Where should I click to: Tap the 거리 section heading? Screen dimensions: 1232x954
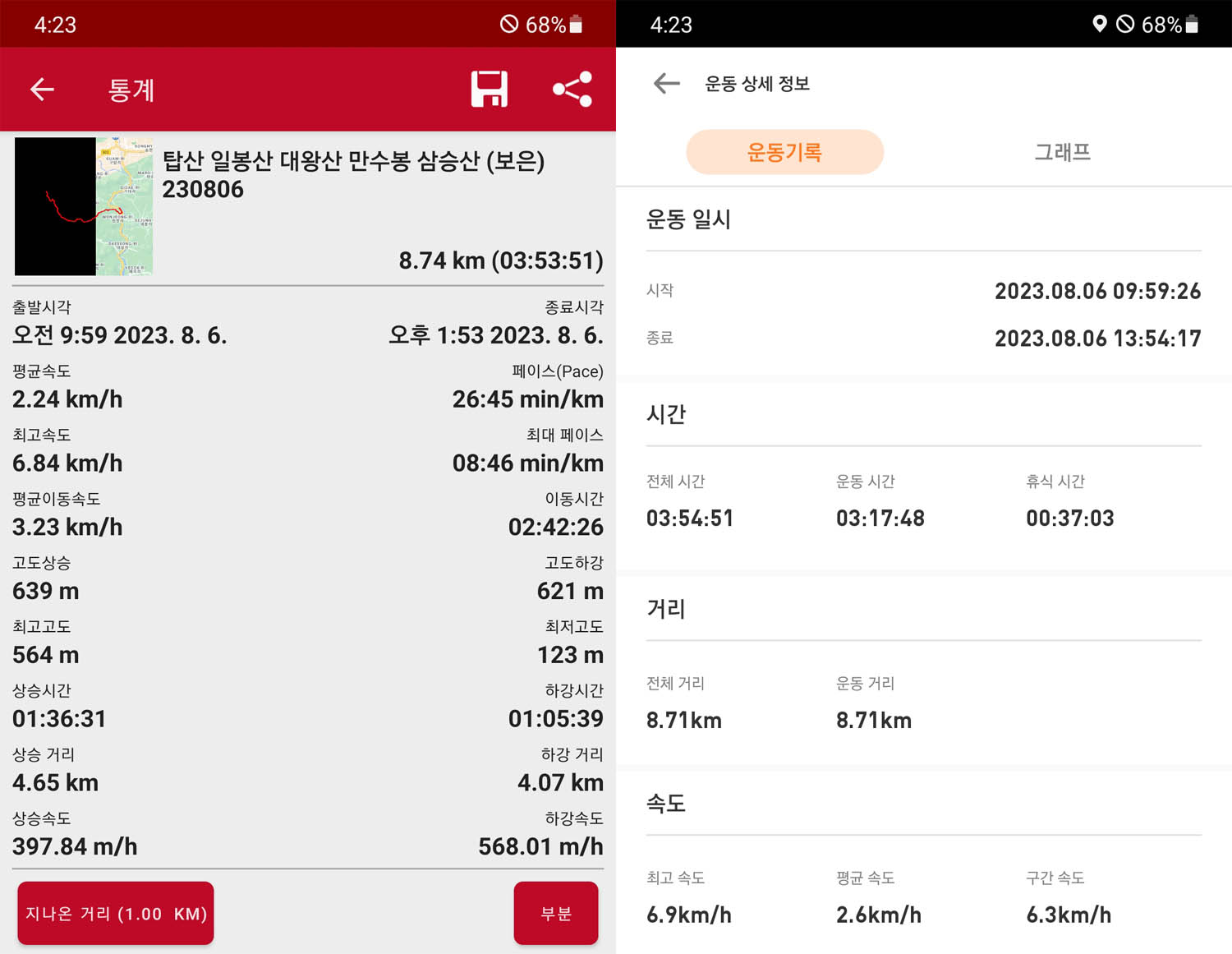point(666,609)
